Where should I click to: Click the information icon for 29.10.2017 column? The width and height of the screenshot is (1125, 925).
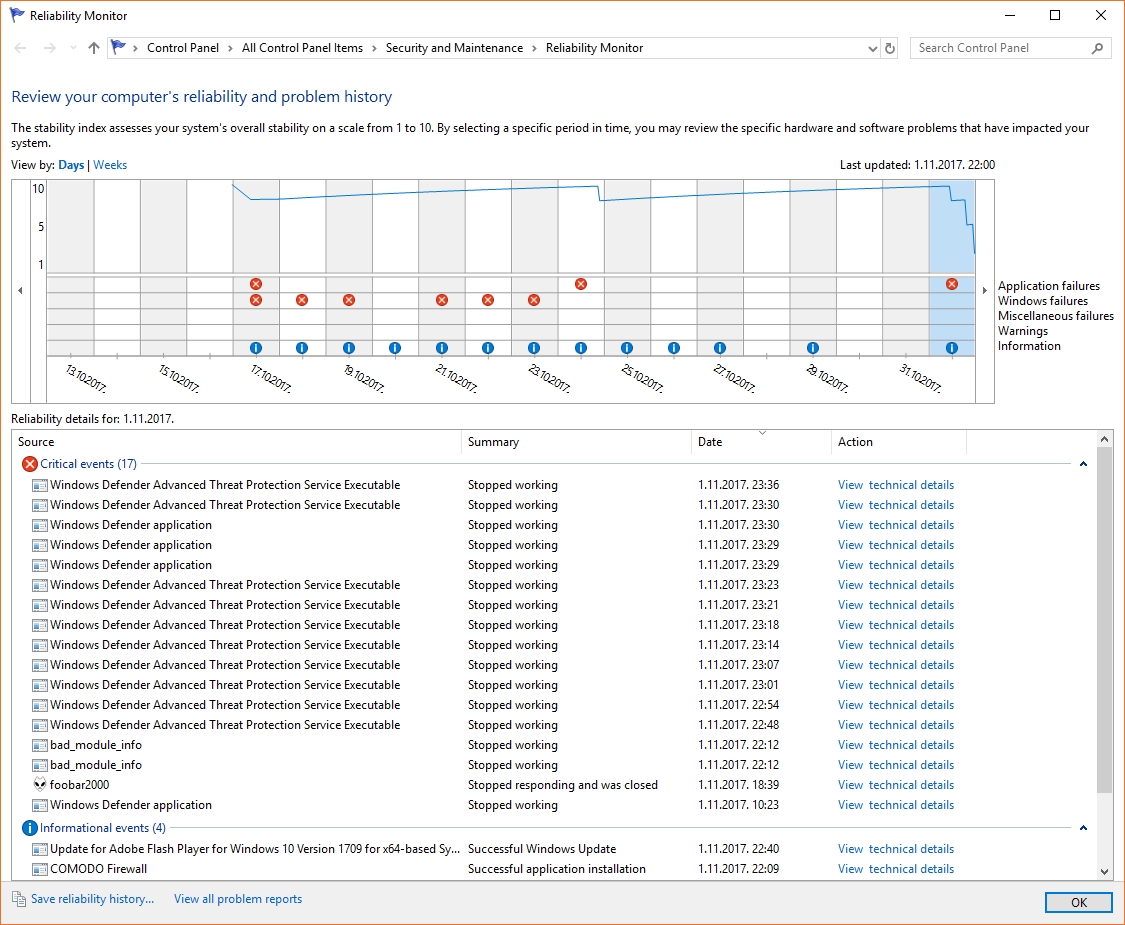pyautogui.click(x=813, y=348)
